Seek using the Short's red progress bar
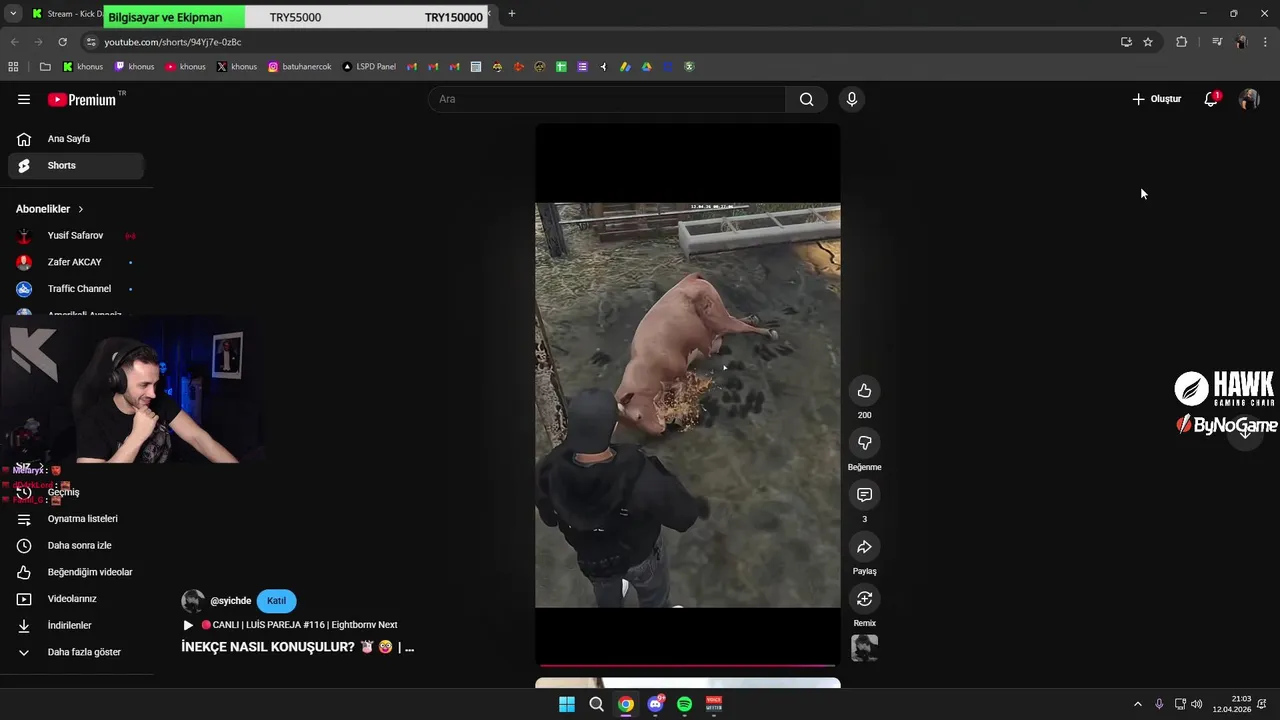 point(688,665)
